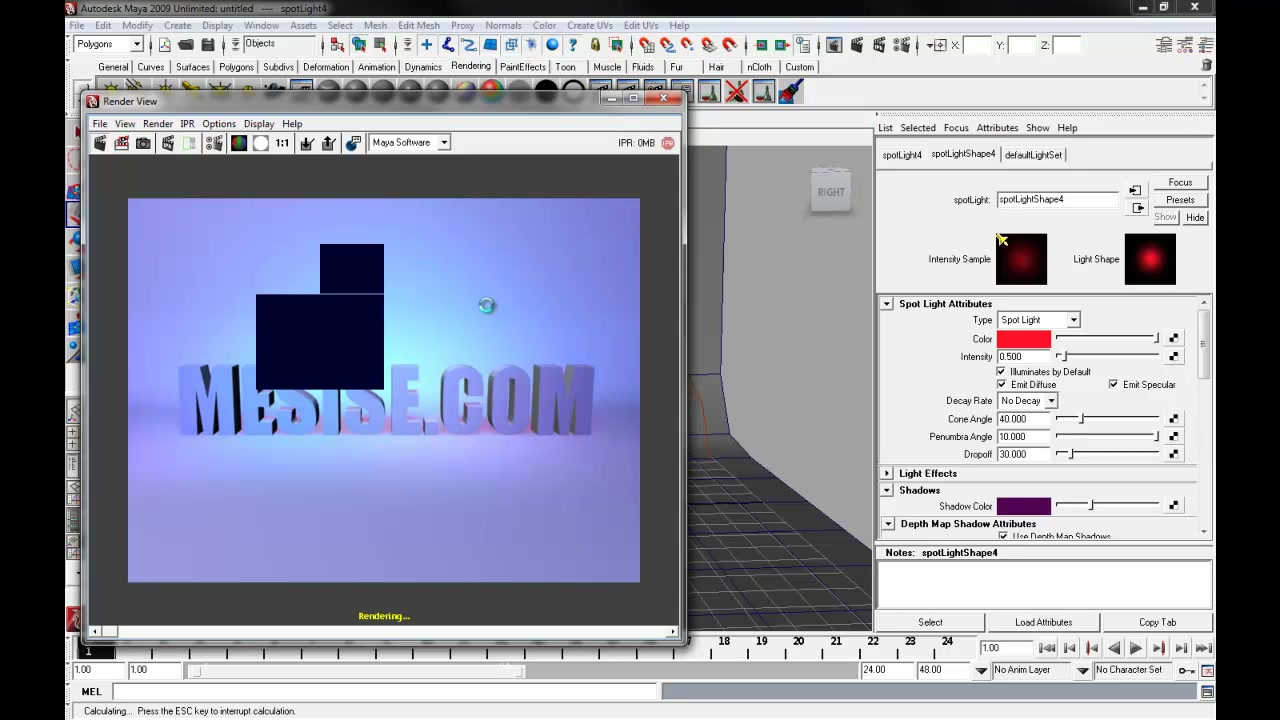The width and height of the screenshot is (1280, 720).
Task: Click the Make Live help question icon
Action: point(573,45)
